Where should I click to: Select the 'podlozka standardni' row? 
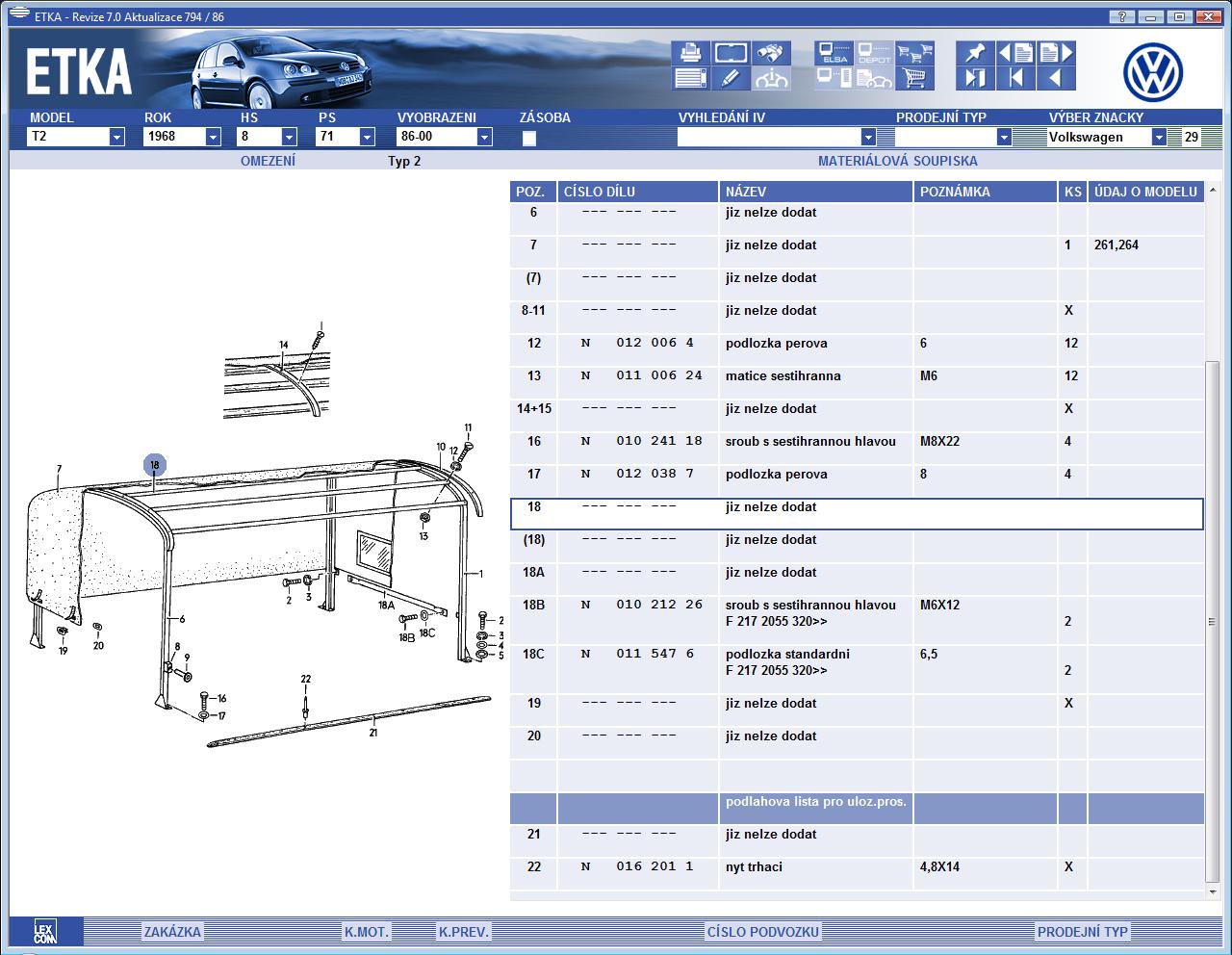[857, 662]
